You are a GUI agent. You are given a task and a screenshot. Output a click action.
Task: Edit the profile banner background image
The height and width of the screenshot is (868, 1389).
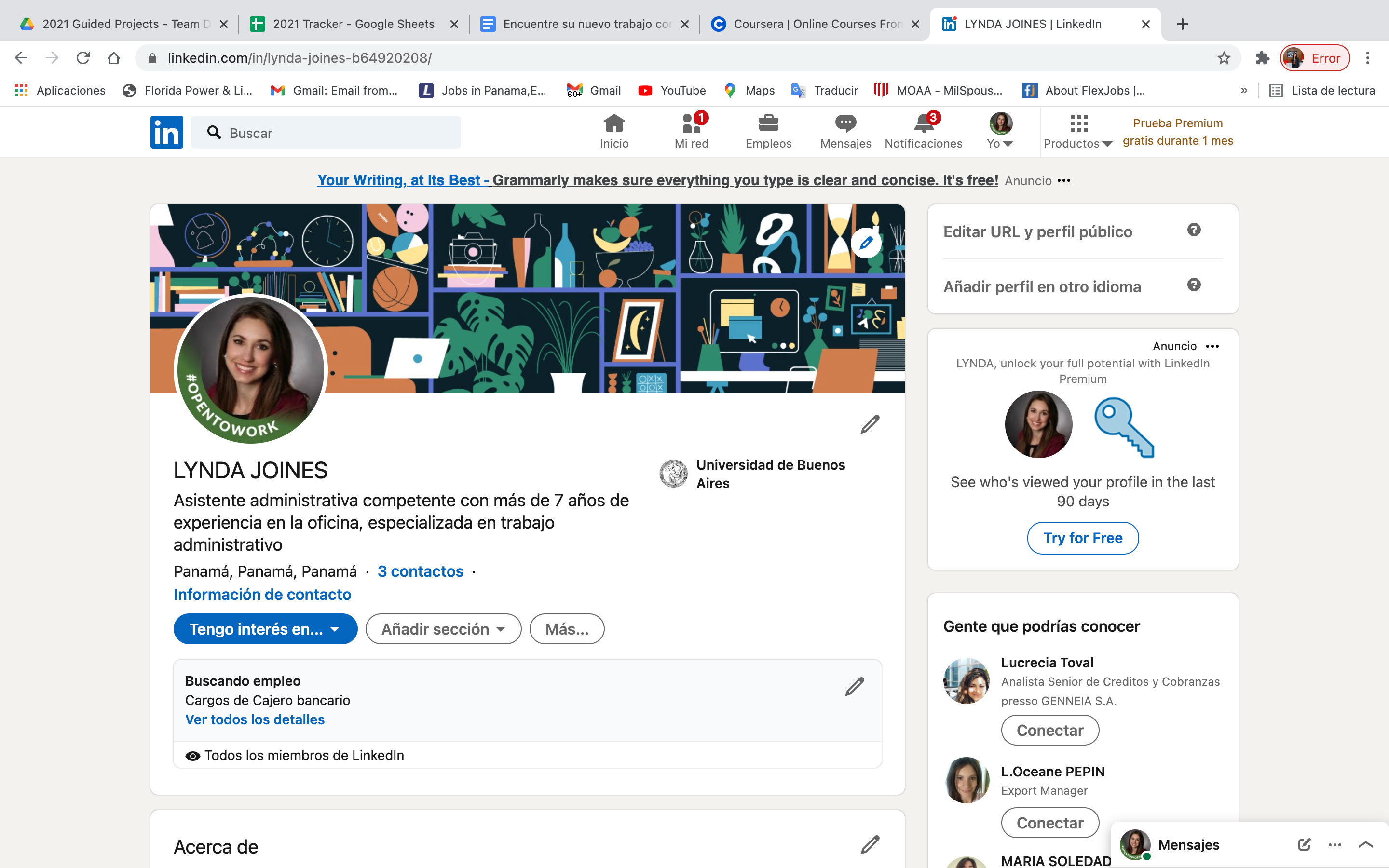pos(866,243)
